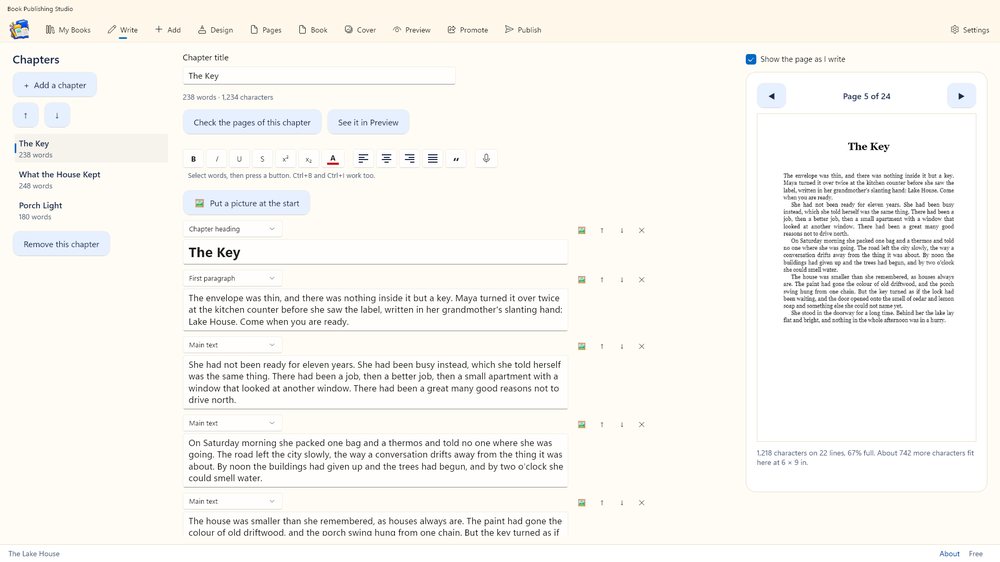Viewport: 1000px width, 562px height.
Task: Click 'Add a chapter' button
Action: (x=55, y=85)
